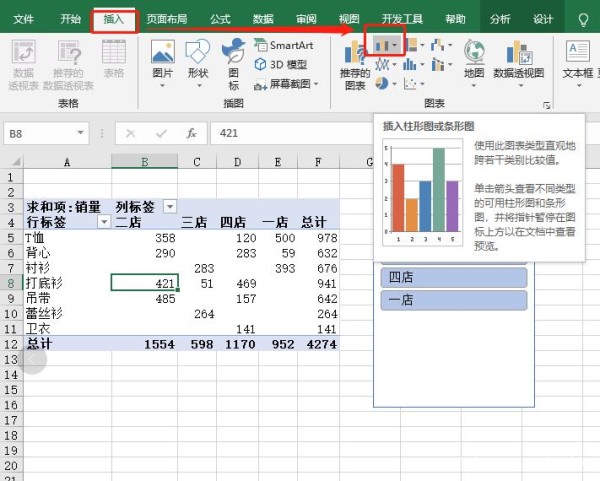Open the pie chart menu

pyautogui.click(x=385, y=83)
